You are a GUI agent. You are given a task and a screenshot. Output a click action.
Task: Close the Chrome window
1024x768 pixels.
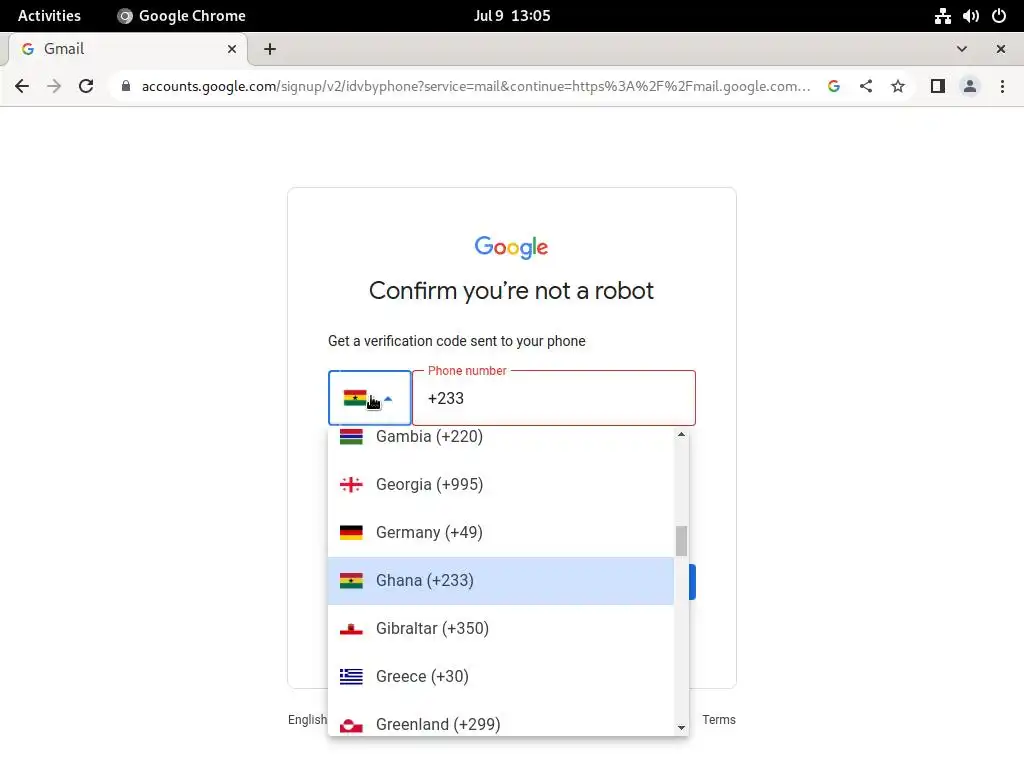pos(1000,49)
